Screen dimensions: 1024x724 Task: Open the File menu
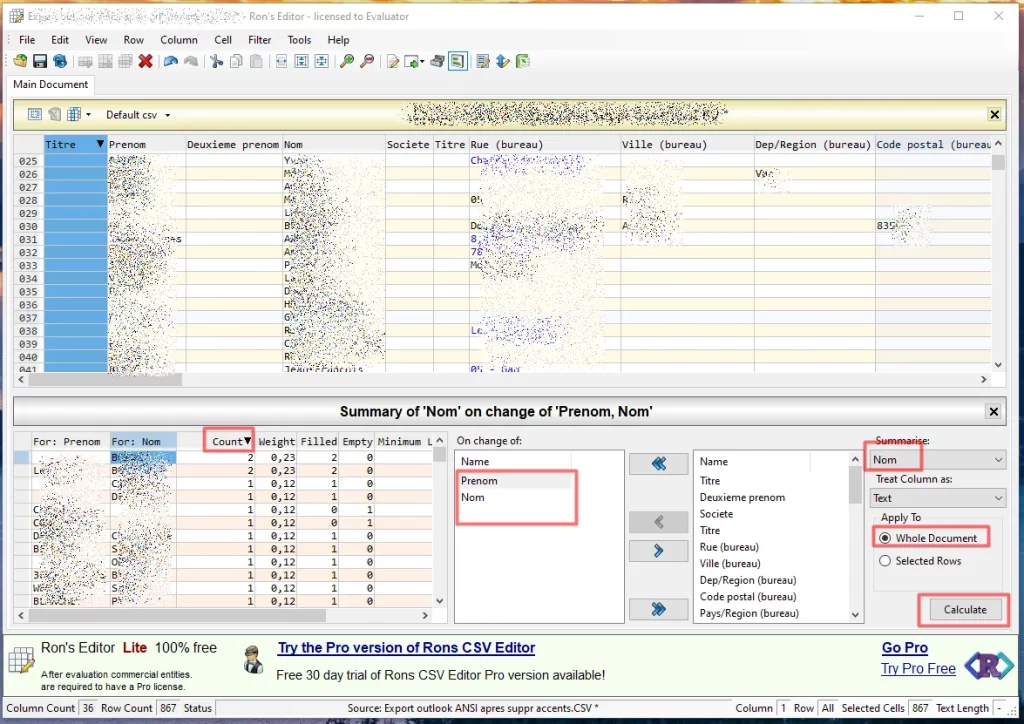tap(27, 40)
